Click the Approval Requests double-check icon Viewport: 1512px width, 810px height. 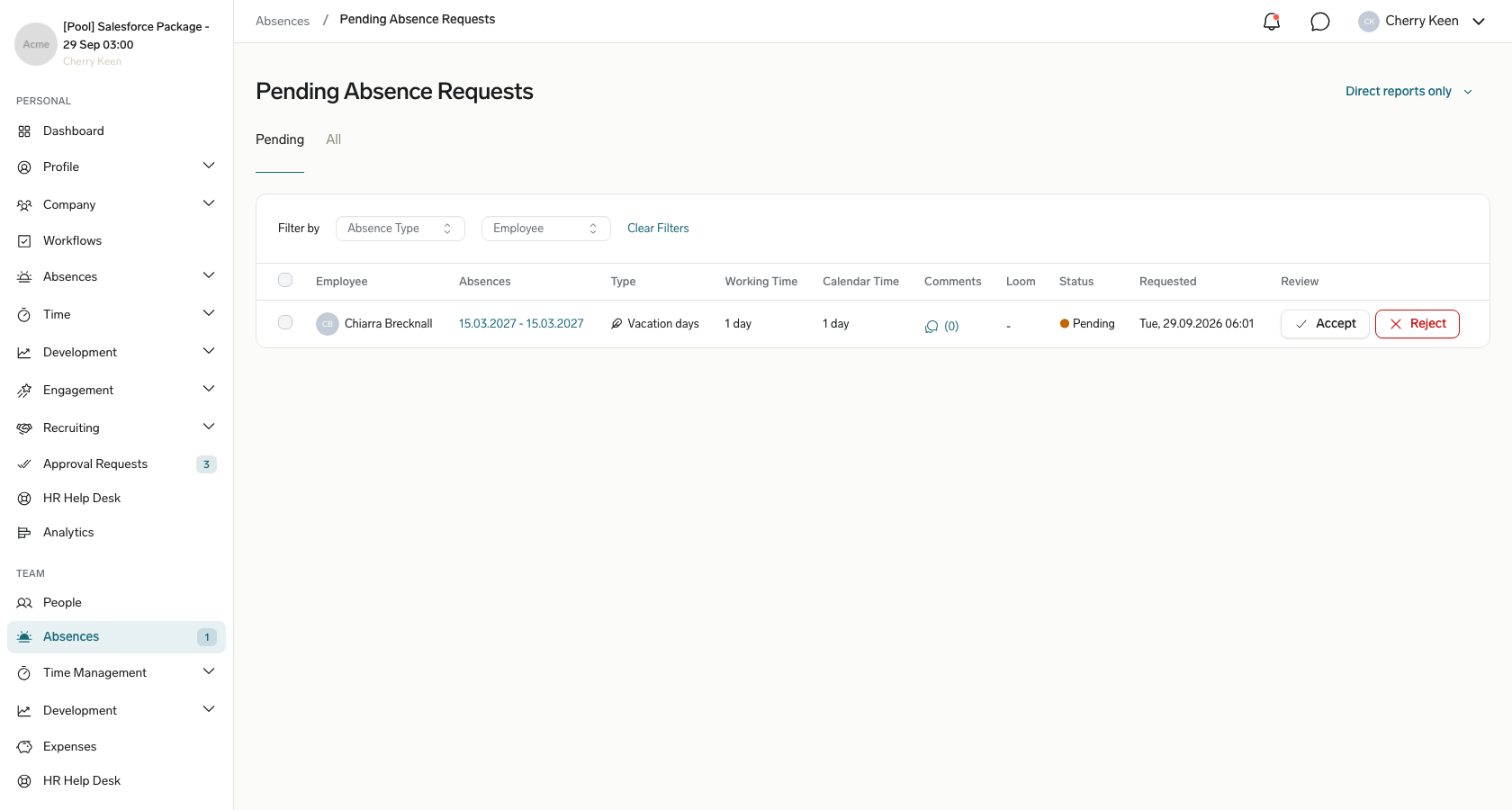(x=24, y=464)
